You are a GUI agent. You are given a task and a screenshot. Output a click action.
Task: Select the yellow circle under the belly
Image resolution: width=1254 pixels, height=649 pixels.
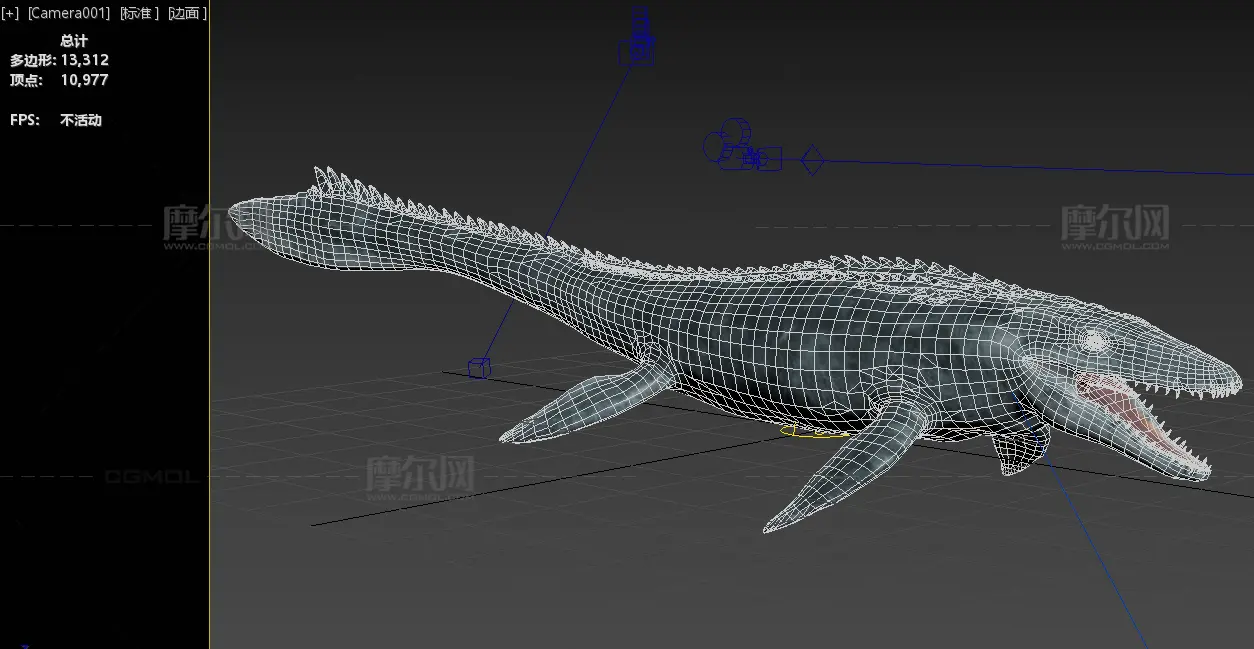pos(814,432)
